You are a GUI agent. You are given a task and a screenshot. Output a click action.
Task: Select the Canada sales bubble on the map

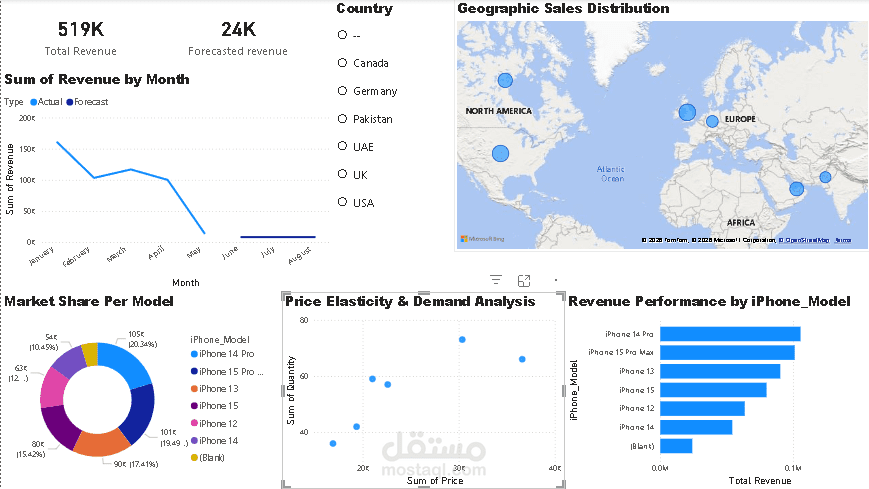point(505,80)
